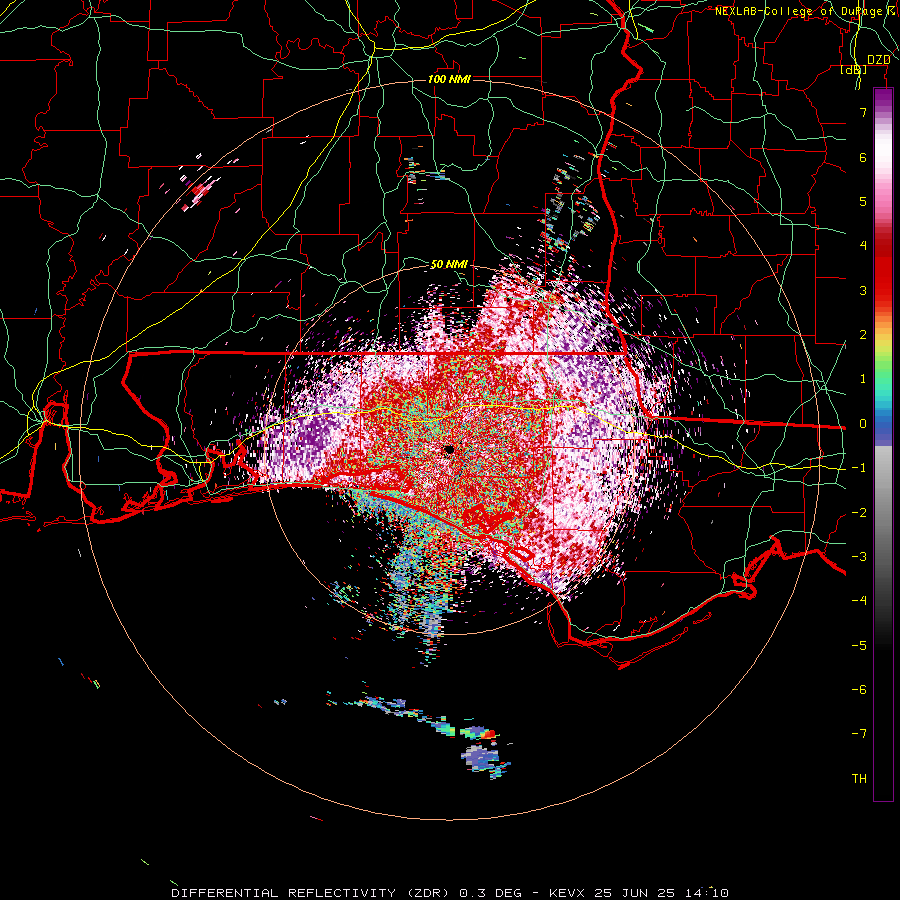The width and height of the screenshot is (900, 900).
Task: Click the 'DIFFERENTIAL REFLECTIVITY (ZDR)' caption text
Action: click(313, 893)
